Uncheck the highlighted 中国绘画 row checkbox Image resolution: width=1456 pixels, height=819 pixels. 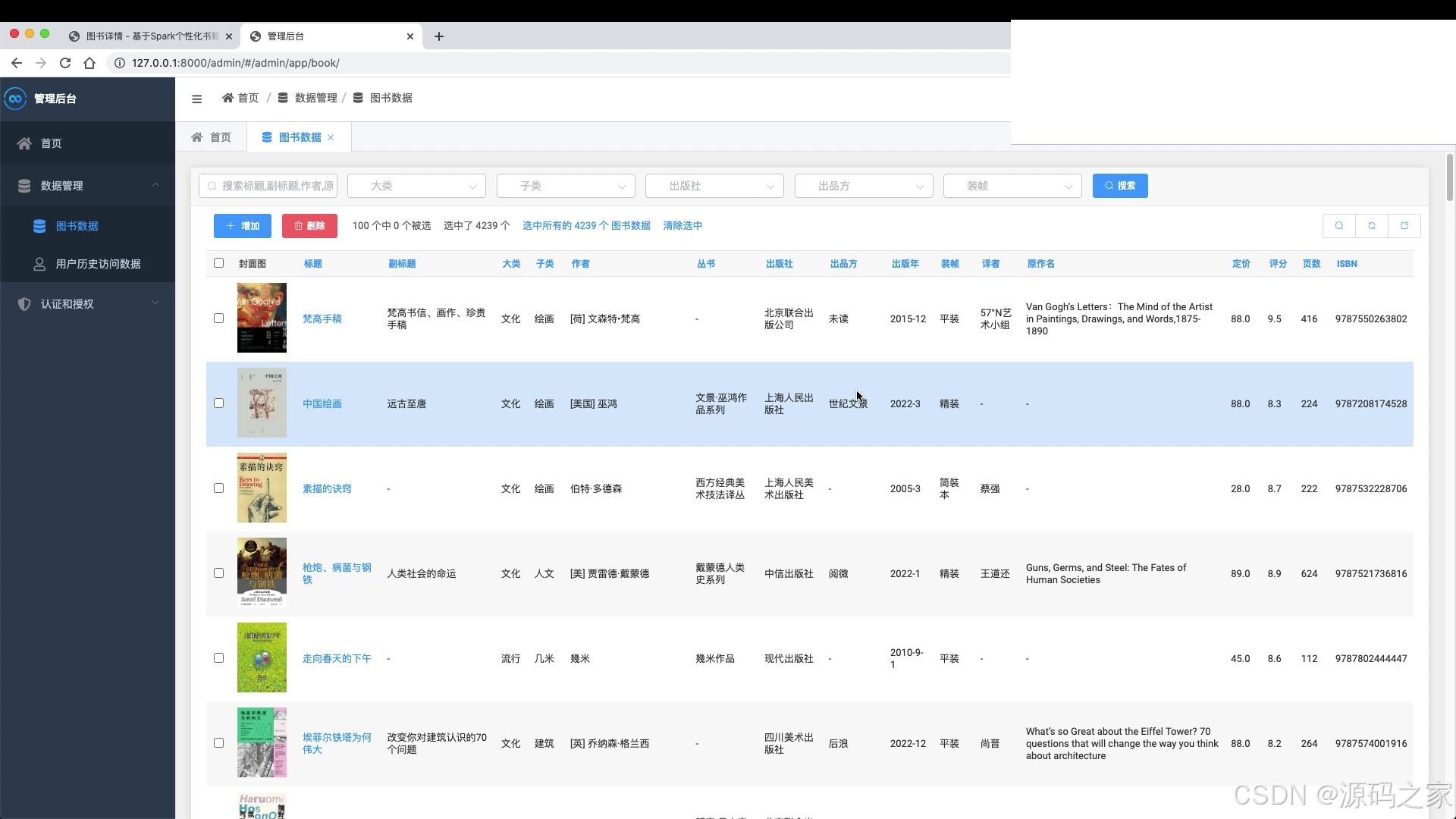click(x=218, y=403)
